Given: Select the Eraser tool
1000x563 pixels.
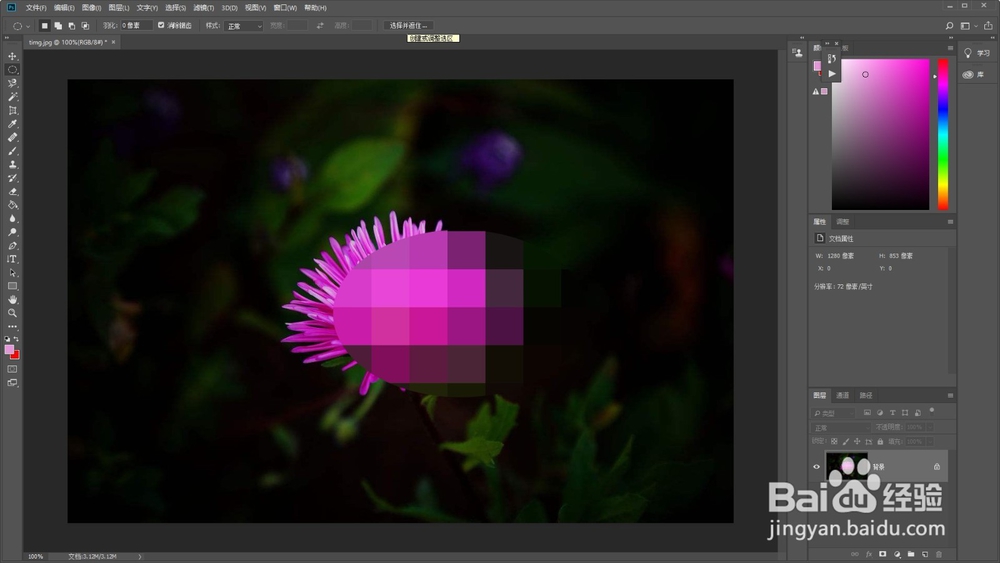Looking at the screenshot, I should 12,191.
